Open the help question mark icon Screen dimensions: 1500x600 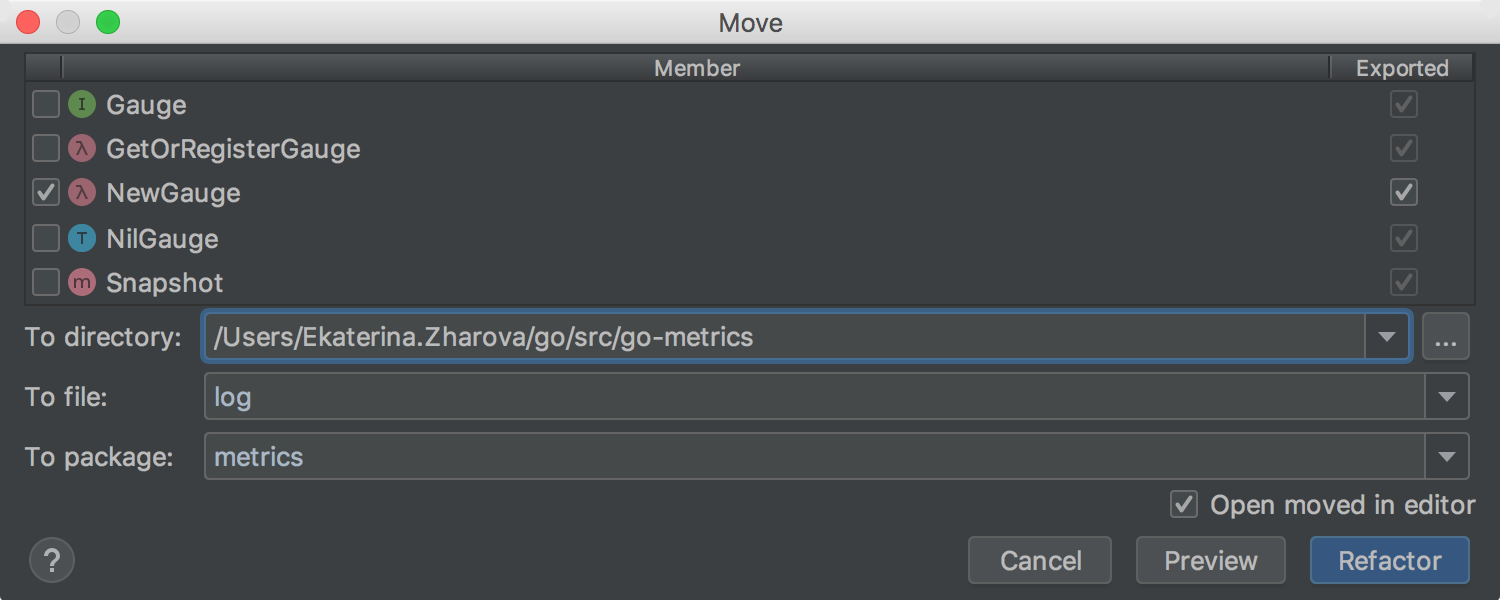52,559
